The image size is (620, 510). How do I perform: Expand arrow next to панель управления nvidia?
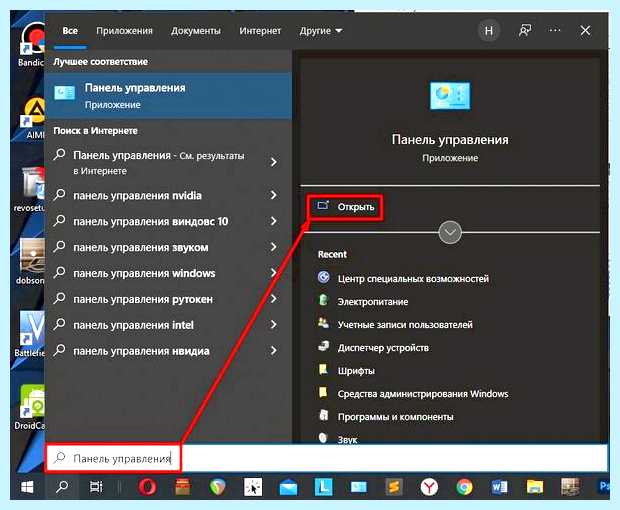(x=273, y=195)
